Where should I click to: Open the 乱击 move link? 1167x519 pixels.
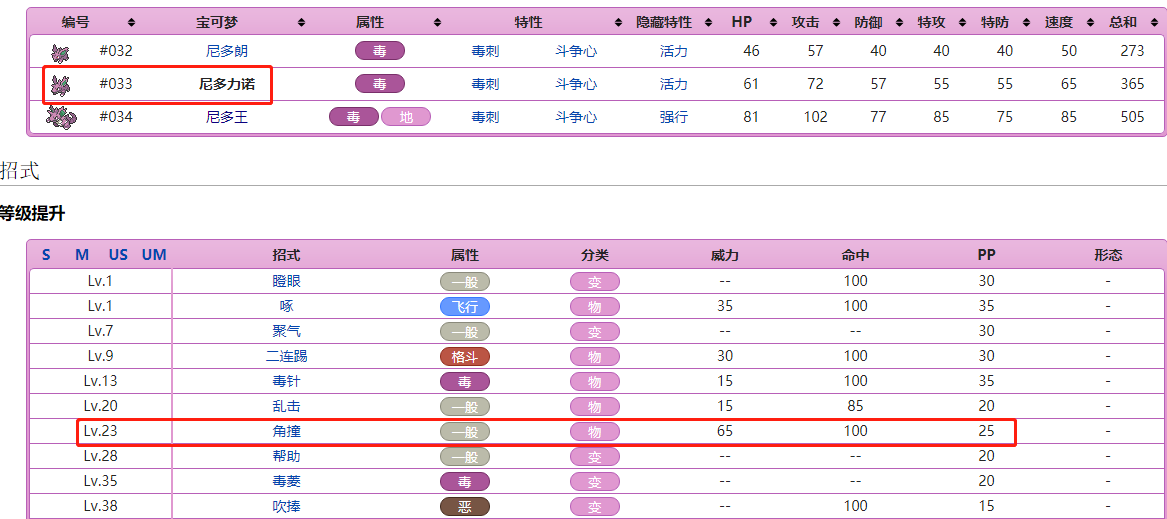point(287,407)
